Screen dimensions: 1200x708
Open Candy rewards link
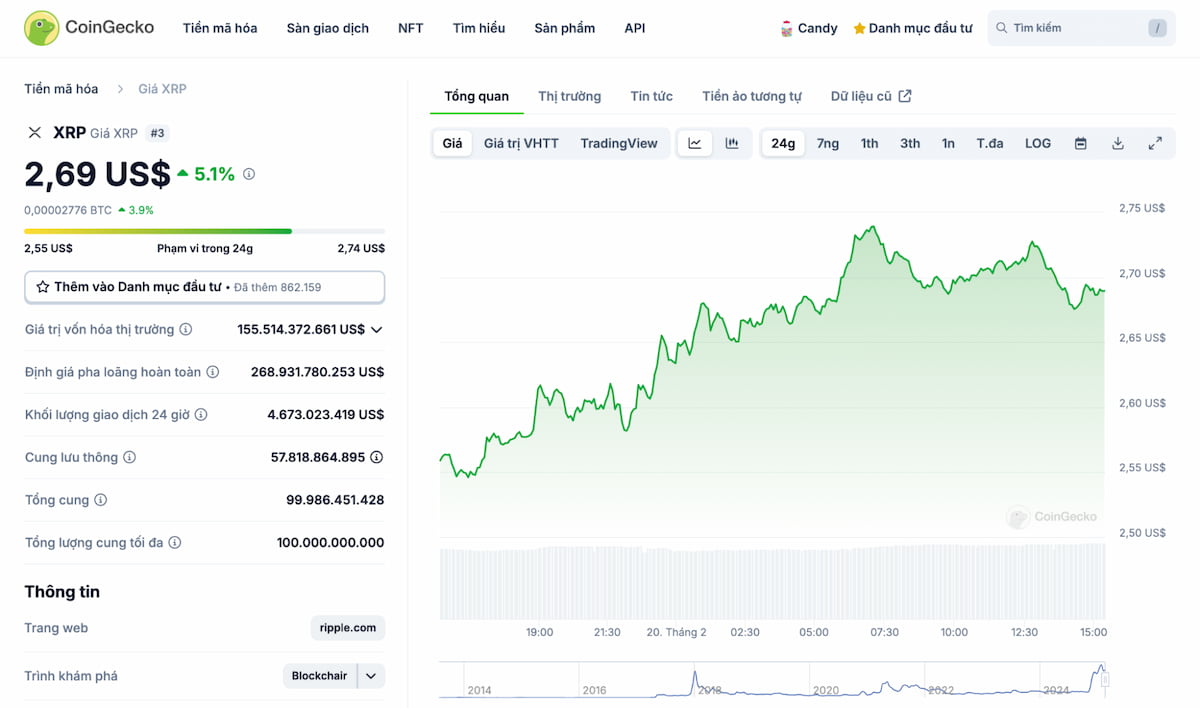(x=809, y=28)
